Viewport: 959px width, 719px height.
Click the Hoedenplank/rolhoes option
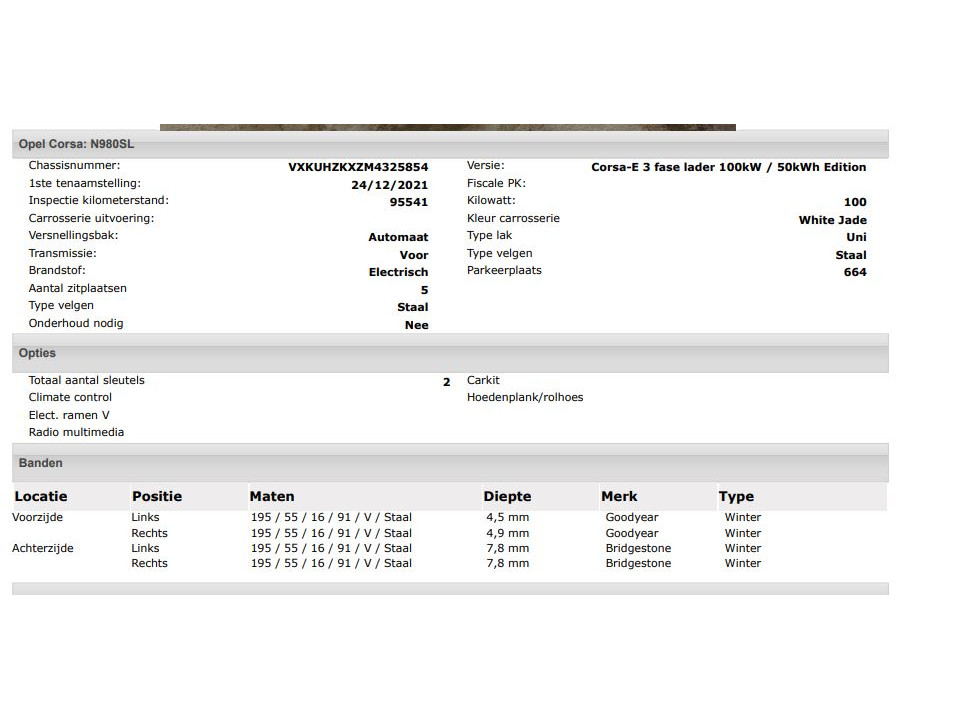pos(525,397)
